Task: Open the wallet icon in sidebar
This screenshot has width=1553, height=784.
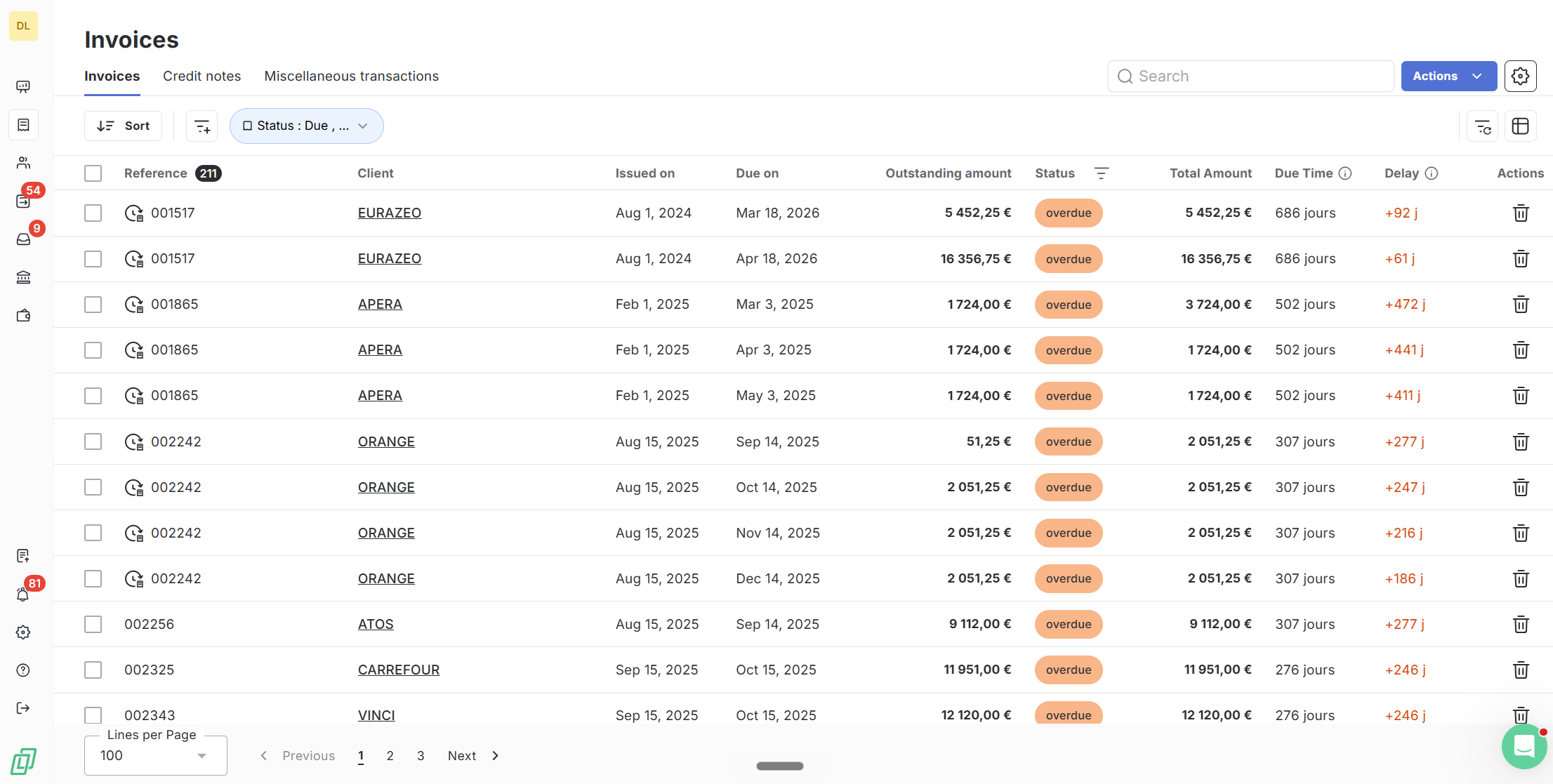Action: [23, 315]
